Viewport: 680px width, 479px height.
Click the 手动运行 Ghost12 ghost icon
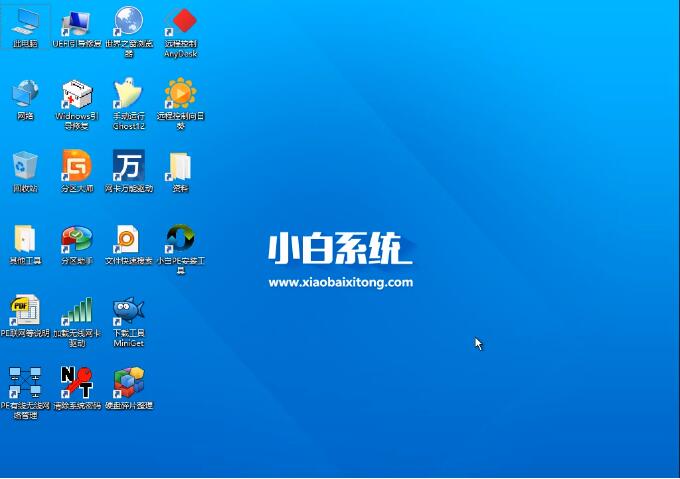click(128, 94)
